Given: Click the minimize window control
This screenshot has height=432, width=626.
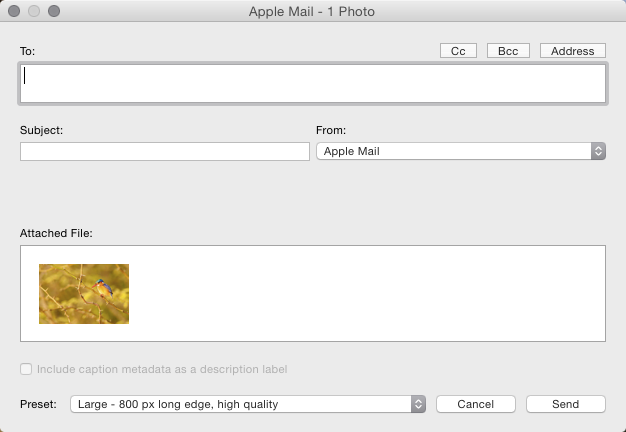Looking at the screenshot, I should 34,11.
